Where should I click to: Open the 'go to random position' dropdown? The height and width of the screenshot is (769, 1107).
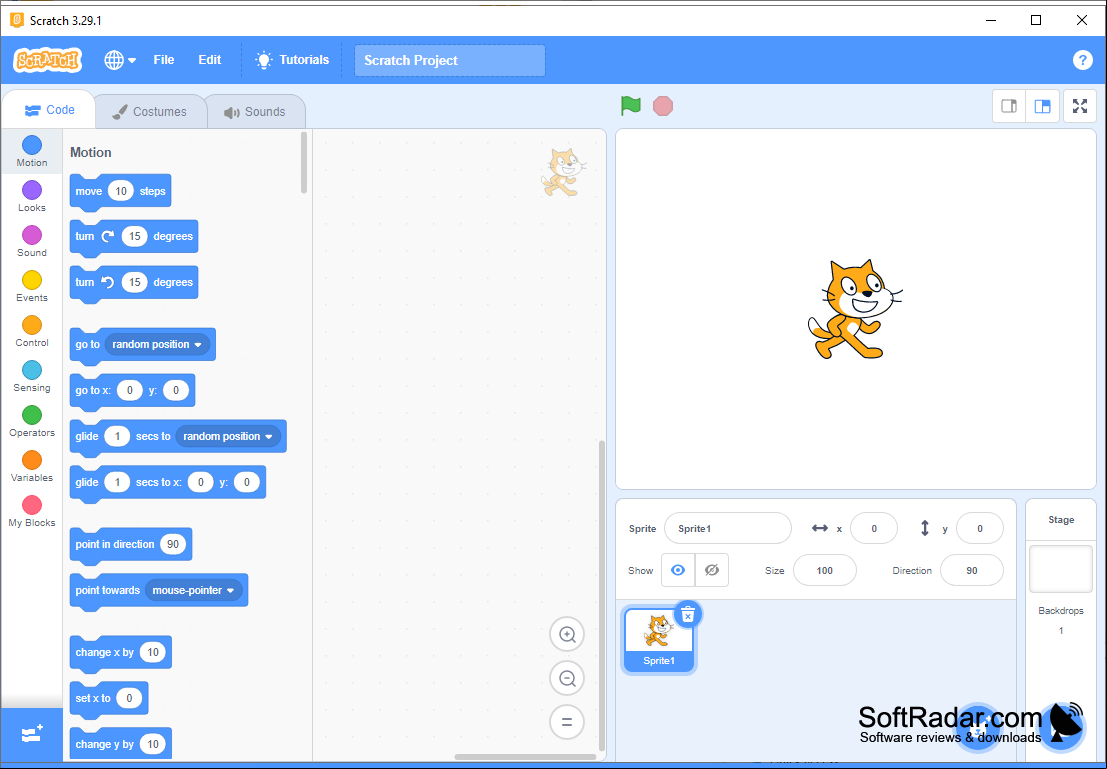coord(157,345)
